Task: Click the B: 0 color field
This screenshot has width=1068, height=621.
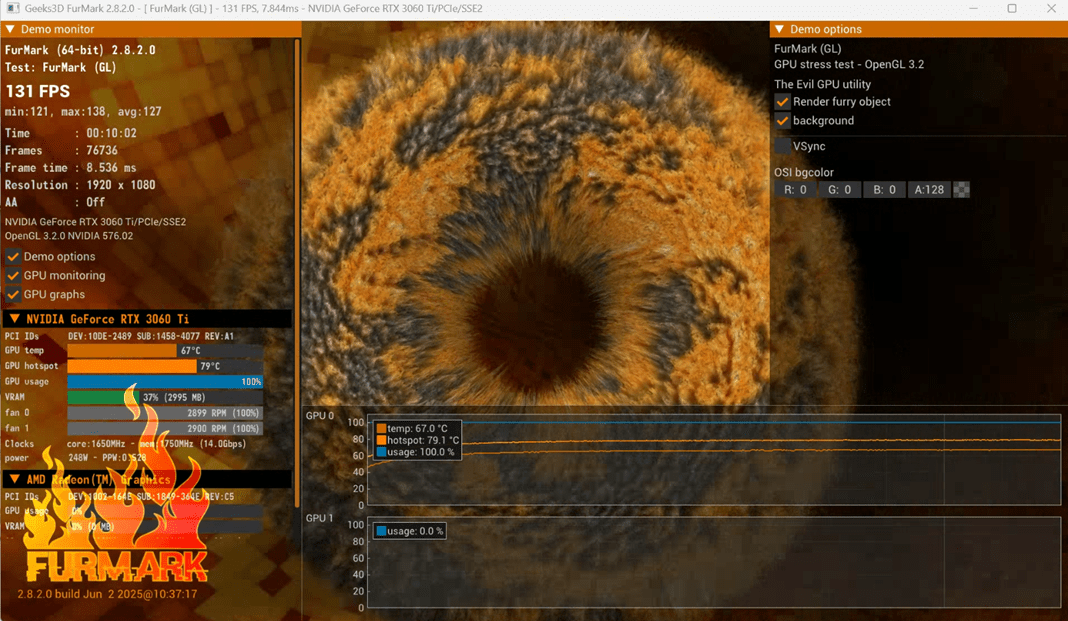Action: [x=884, y=190]
